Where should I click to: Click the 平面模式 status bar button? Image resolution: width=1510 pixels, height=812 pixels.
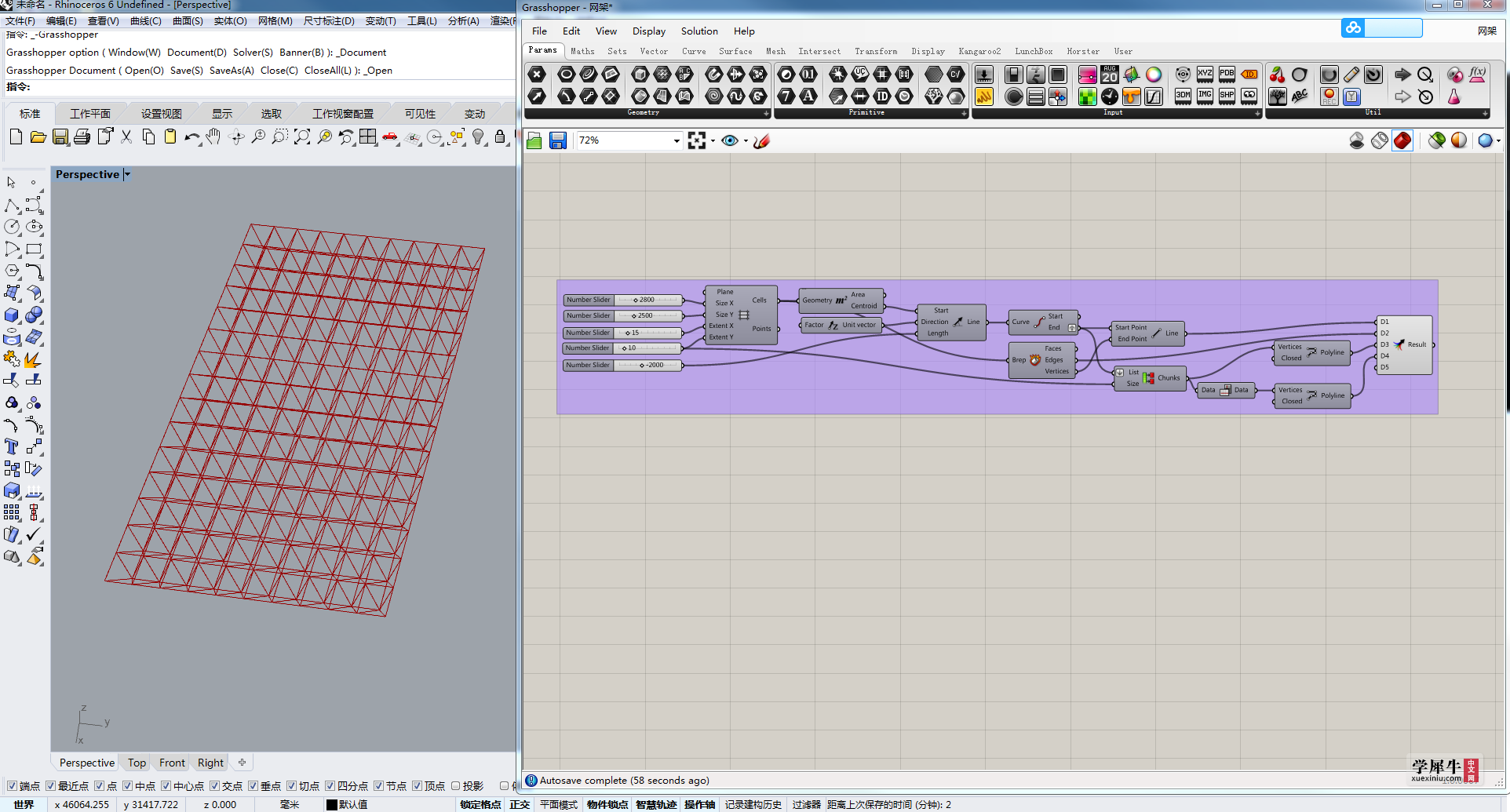(558, 804)
